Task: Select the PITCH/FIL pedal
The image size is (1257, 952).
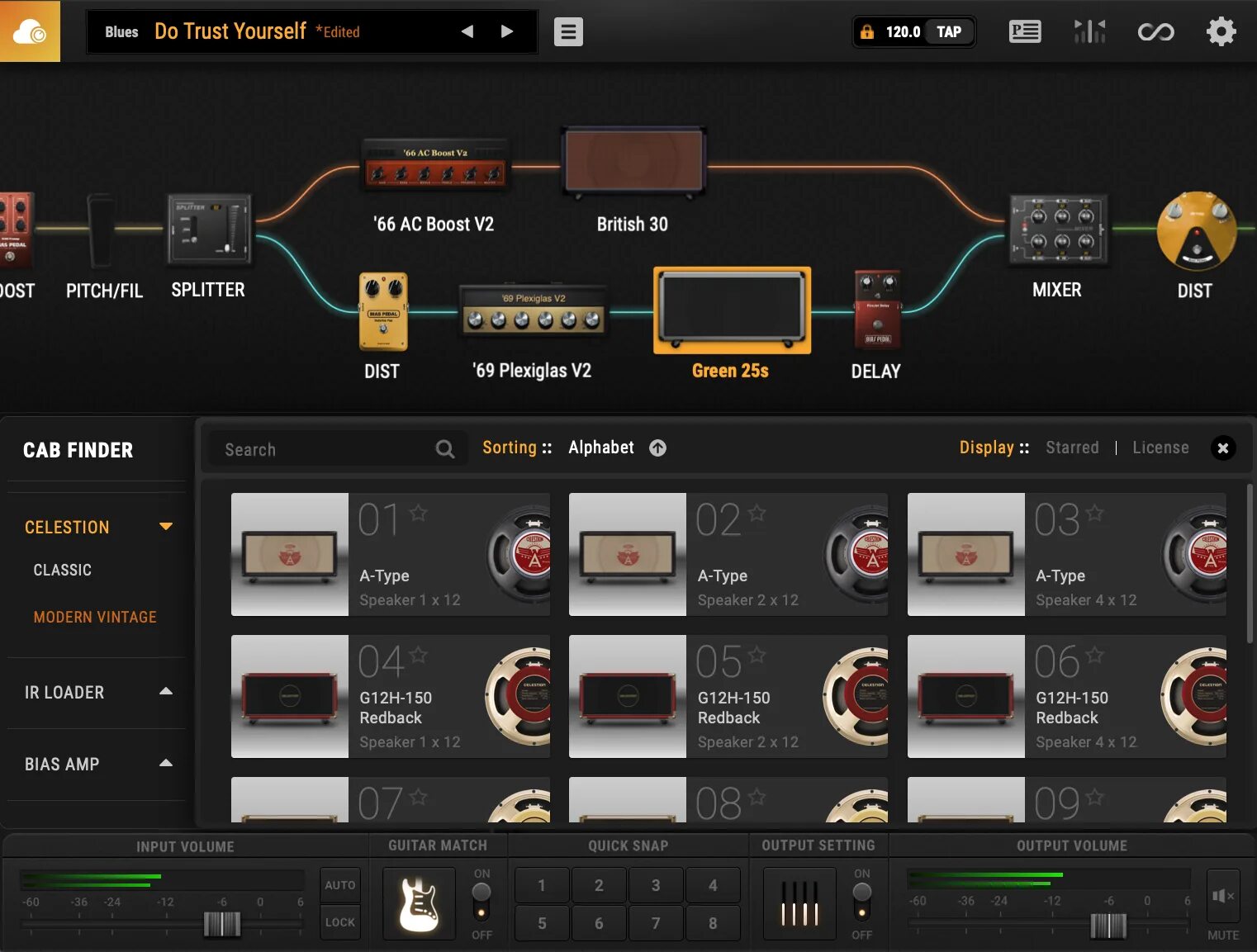Action: click(102, 232)
